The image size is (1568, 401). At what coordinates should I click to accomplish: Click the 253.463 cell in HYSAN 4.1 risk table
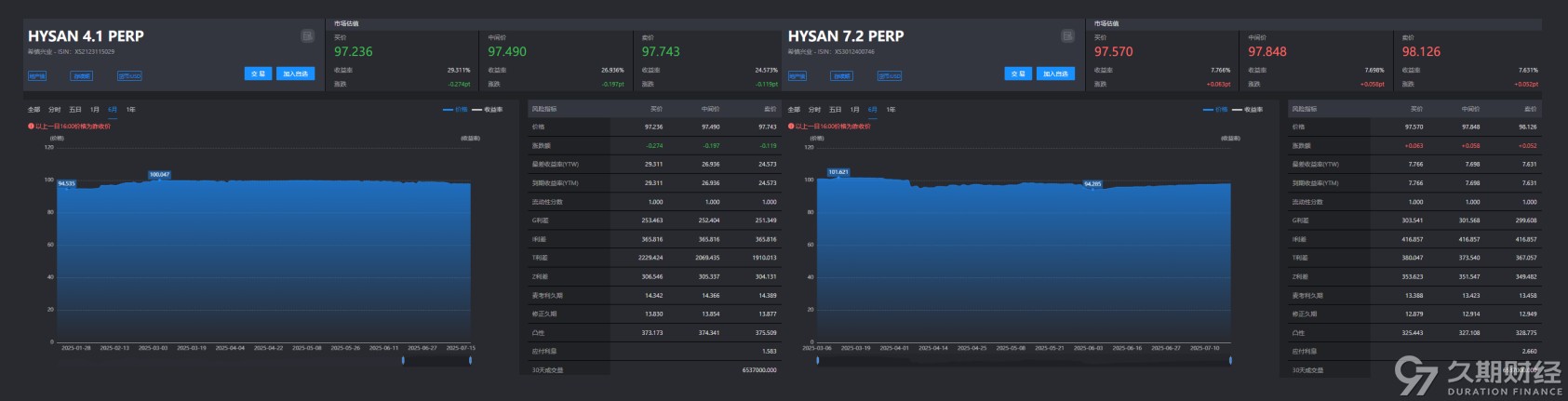tap(652, 221)
